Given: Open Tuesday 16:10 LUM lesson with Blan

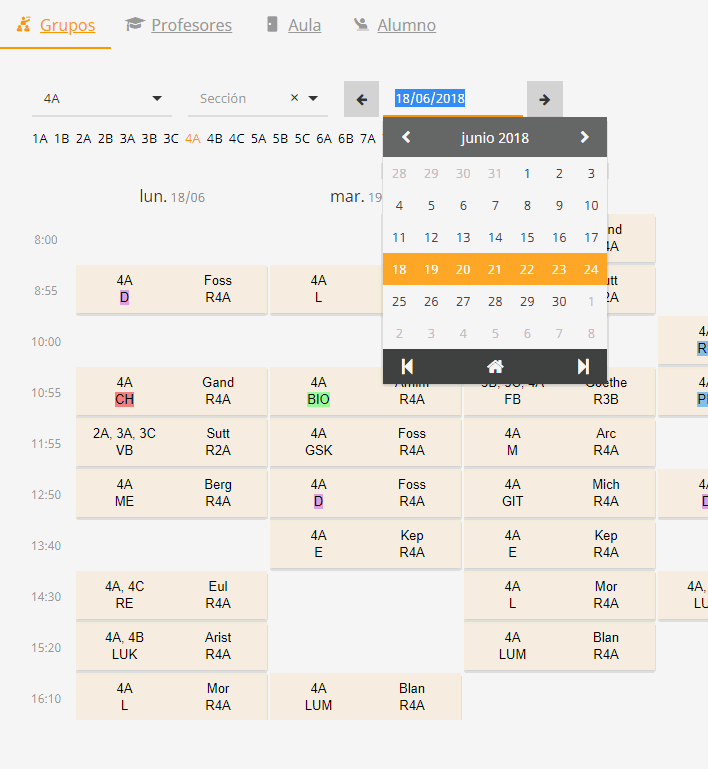Looking at the screenshot, I should [365, 697].
